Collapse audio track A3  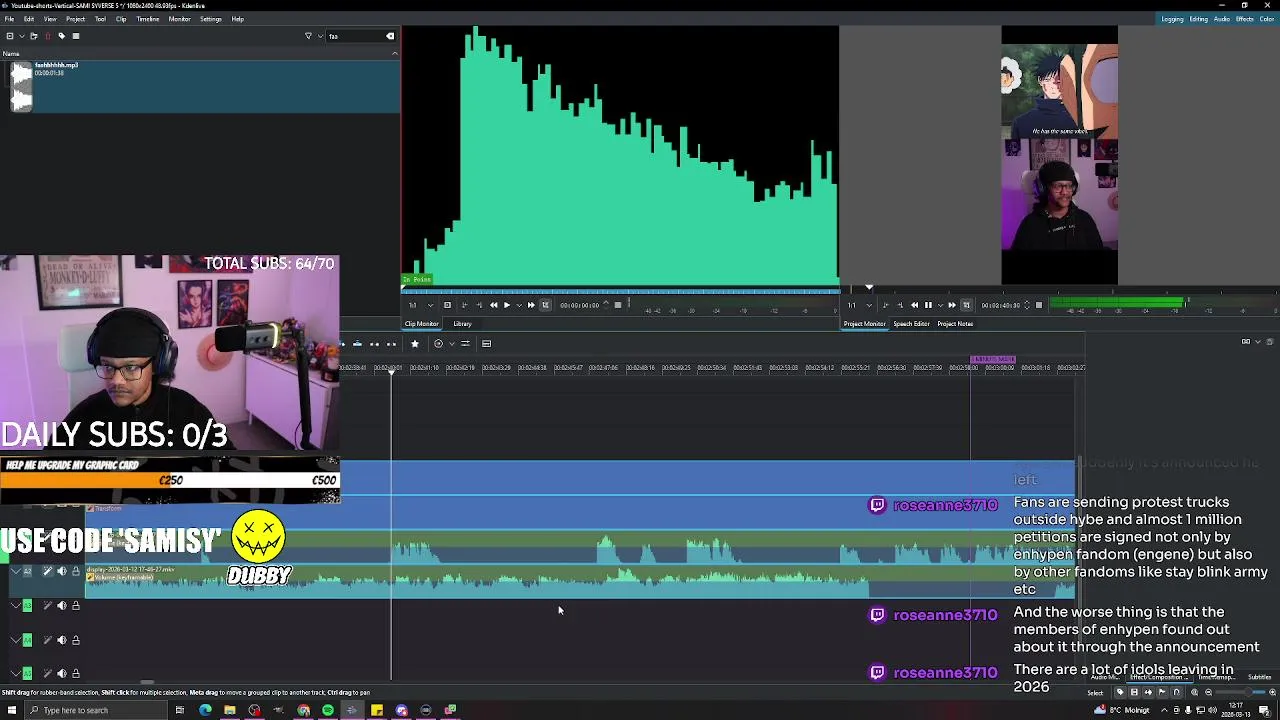[x=15, y=605]
